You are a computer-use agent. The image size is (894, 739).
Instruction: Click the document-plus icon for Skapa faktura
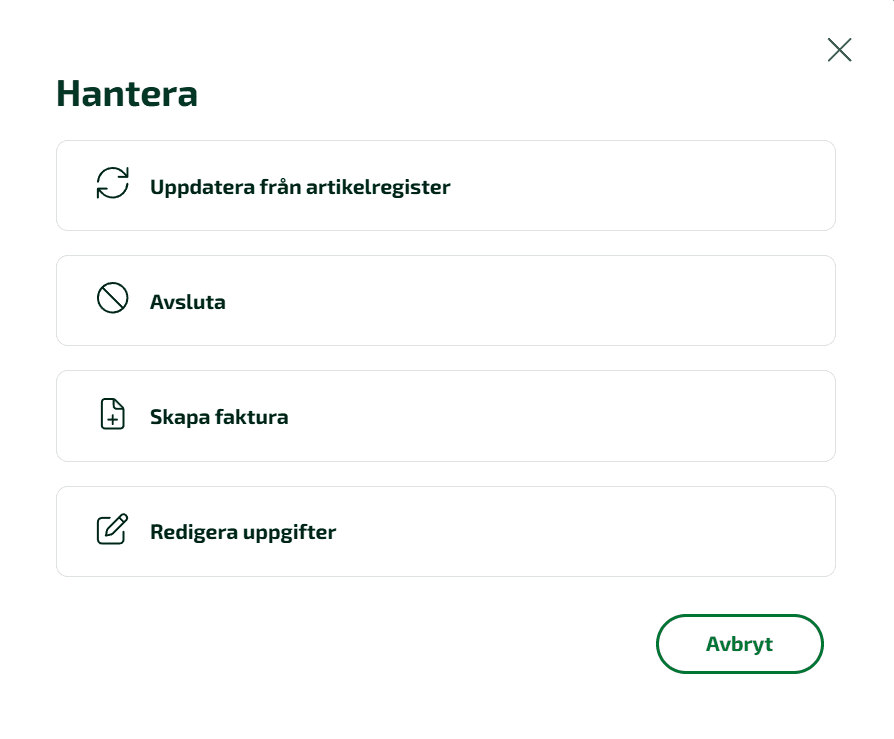tap(111, 415)
